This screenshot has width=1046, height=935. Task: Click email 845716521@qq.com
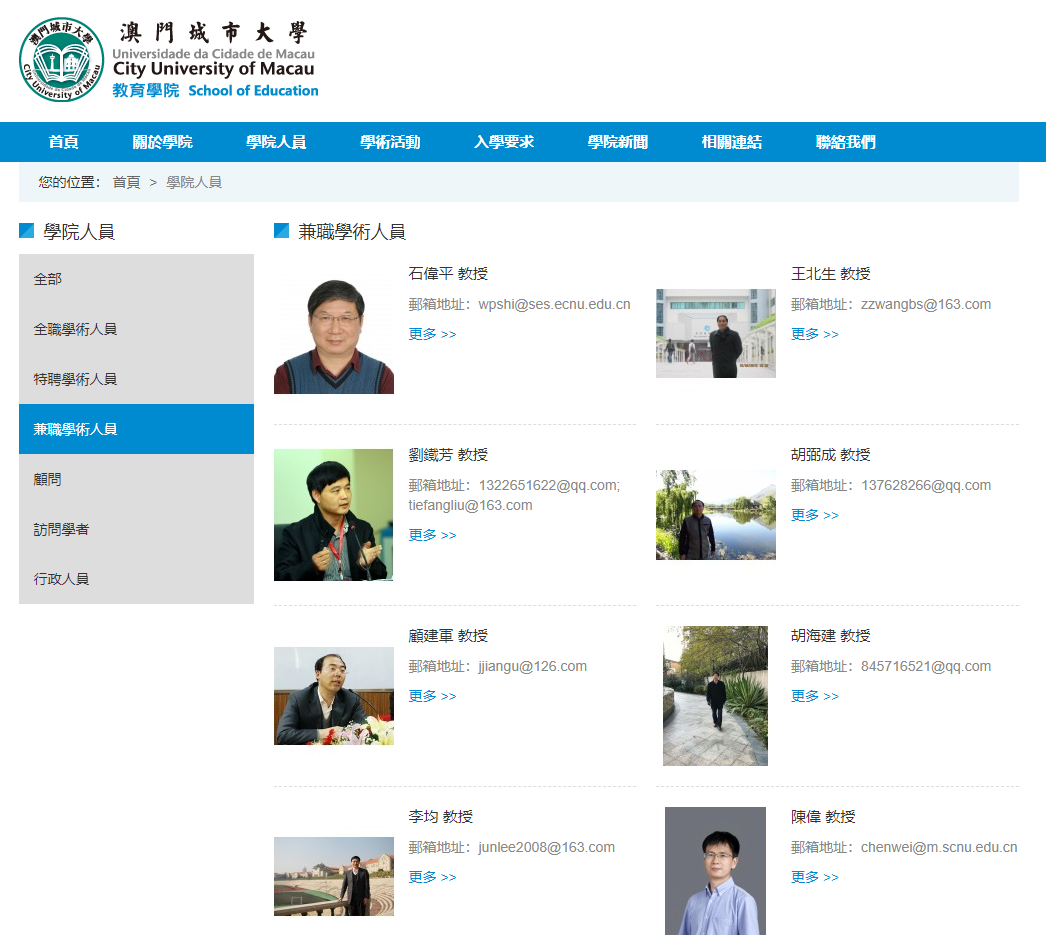tap(926, 666)
